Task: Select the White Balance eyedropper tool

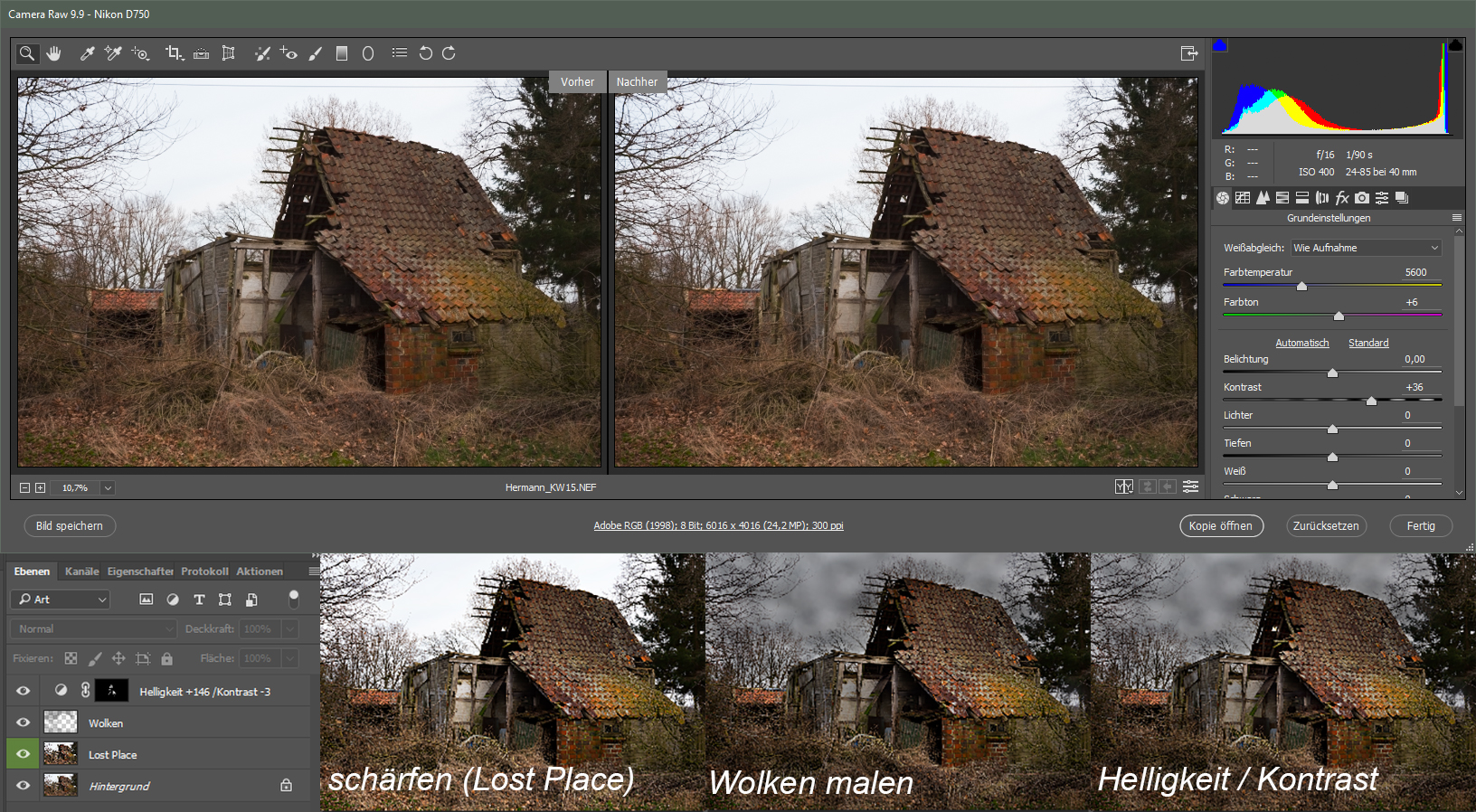Action: click(88, 53)
